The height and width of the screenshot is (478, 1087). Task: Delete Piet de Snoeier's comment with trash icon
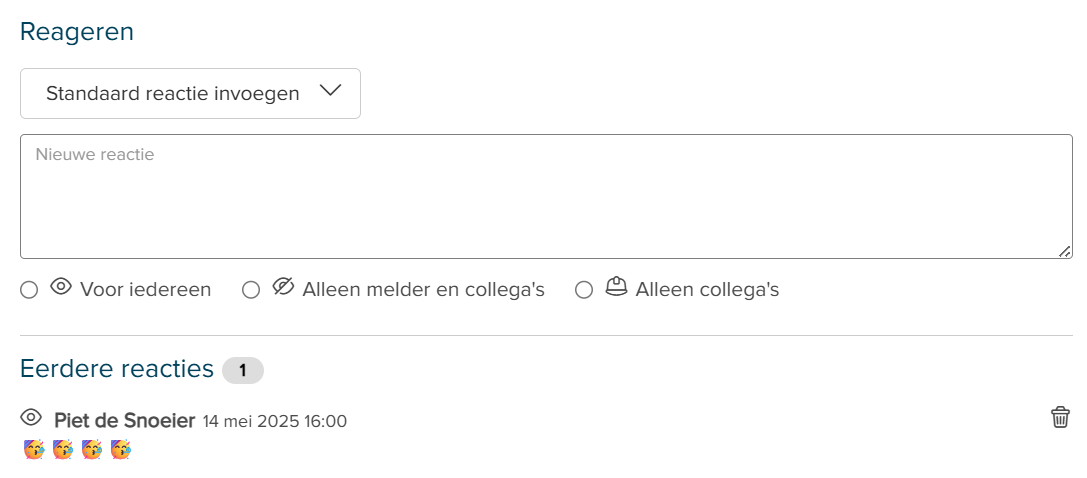1060,418
